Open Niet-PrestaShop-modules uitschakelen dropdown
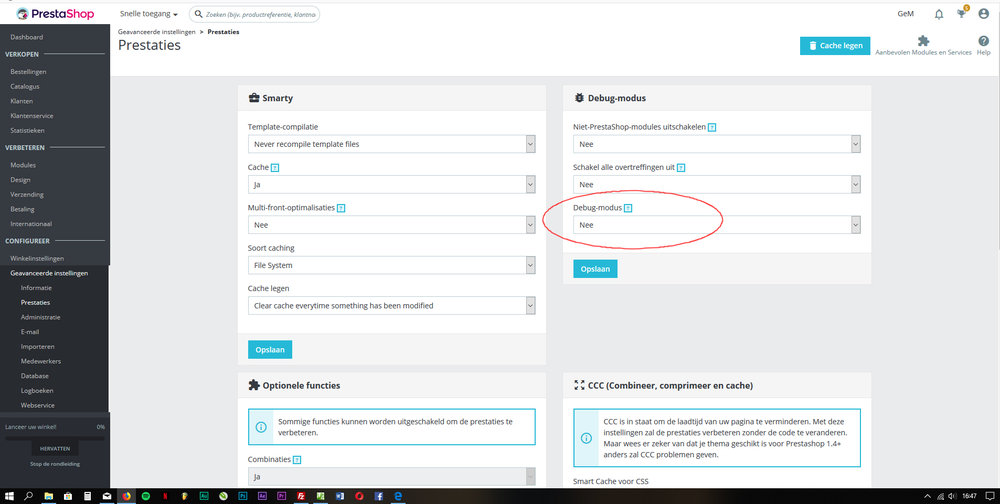This screenshot has height=504, width=1000. [x=717, y=144]
